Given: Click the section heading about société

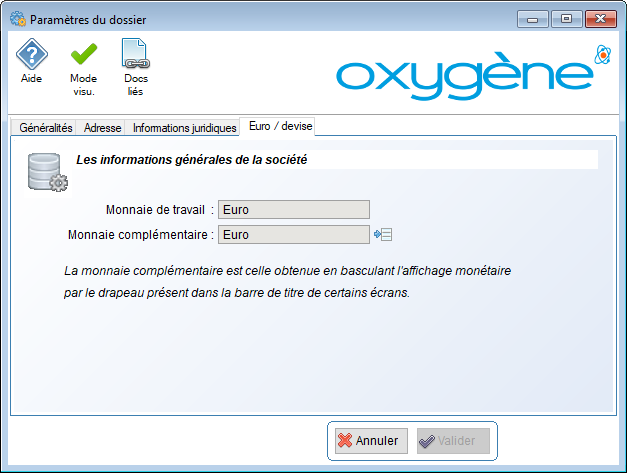Looking at the screenshot, I should click(x=192, y=160).
